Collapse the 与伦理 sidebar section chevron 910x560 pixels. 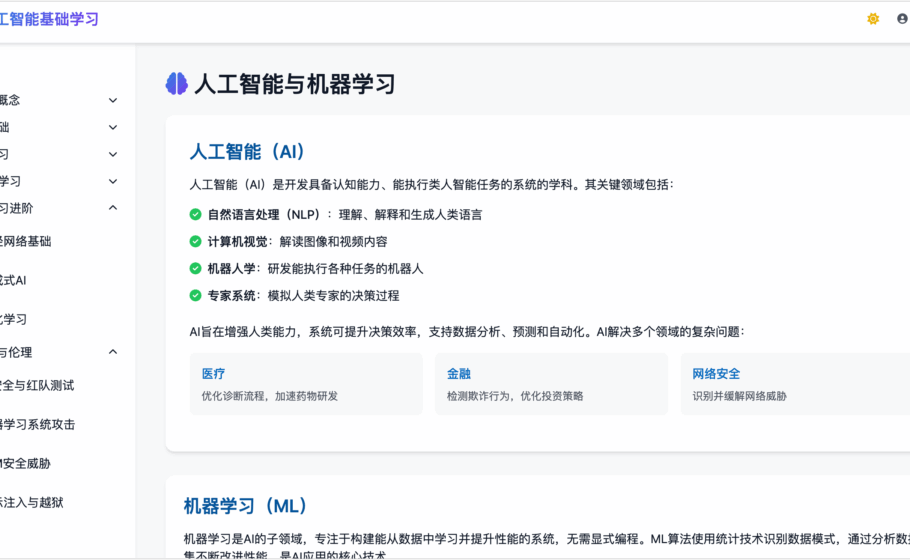tap(113, 352)
